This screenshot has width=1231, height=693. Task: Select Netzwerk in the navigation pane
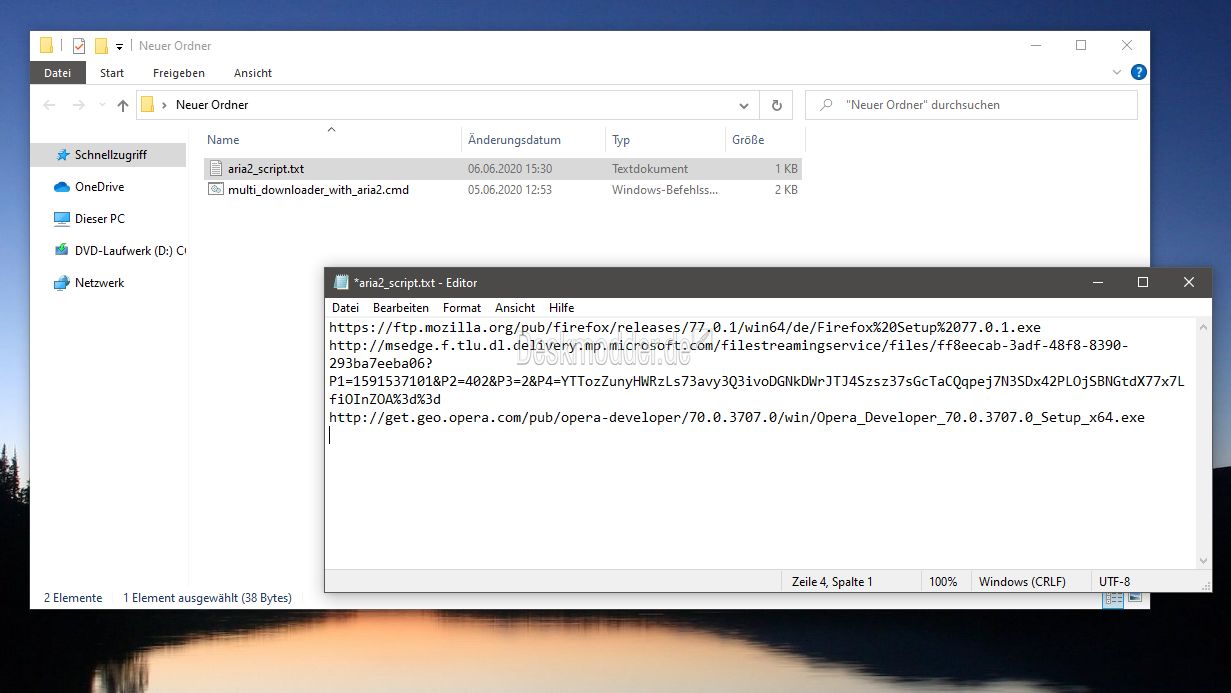click(99, 283)
